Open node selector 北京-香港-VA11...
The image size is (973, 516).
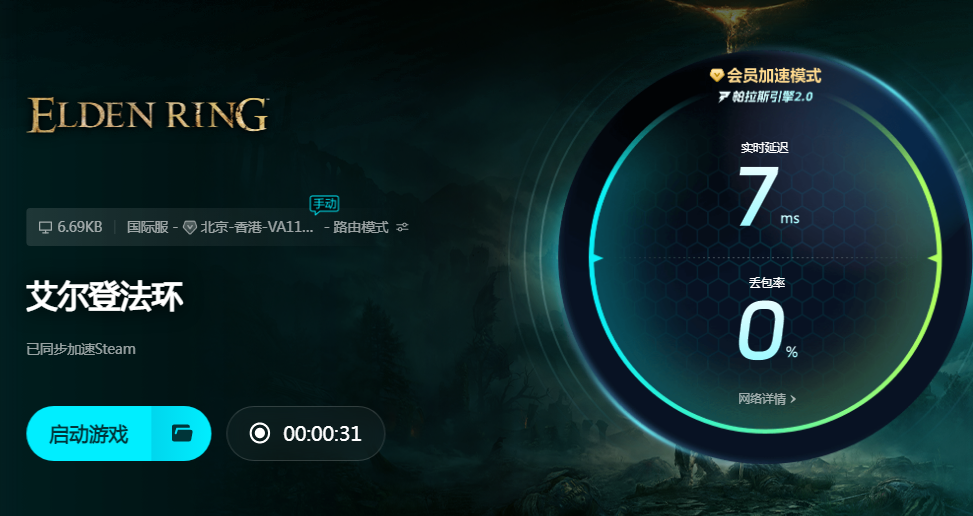pos(257,227)
